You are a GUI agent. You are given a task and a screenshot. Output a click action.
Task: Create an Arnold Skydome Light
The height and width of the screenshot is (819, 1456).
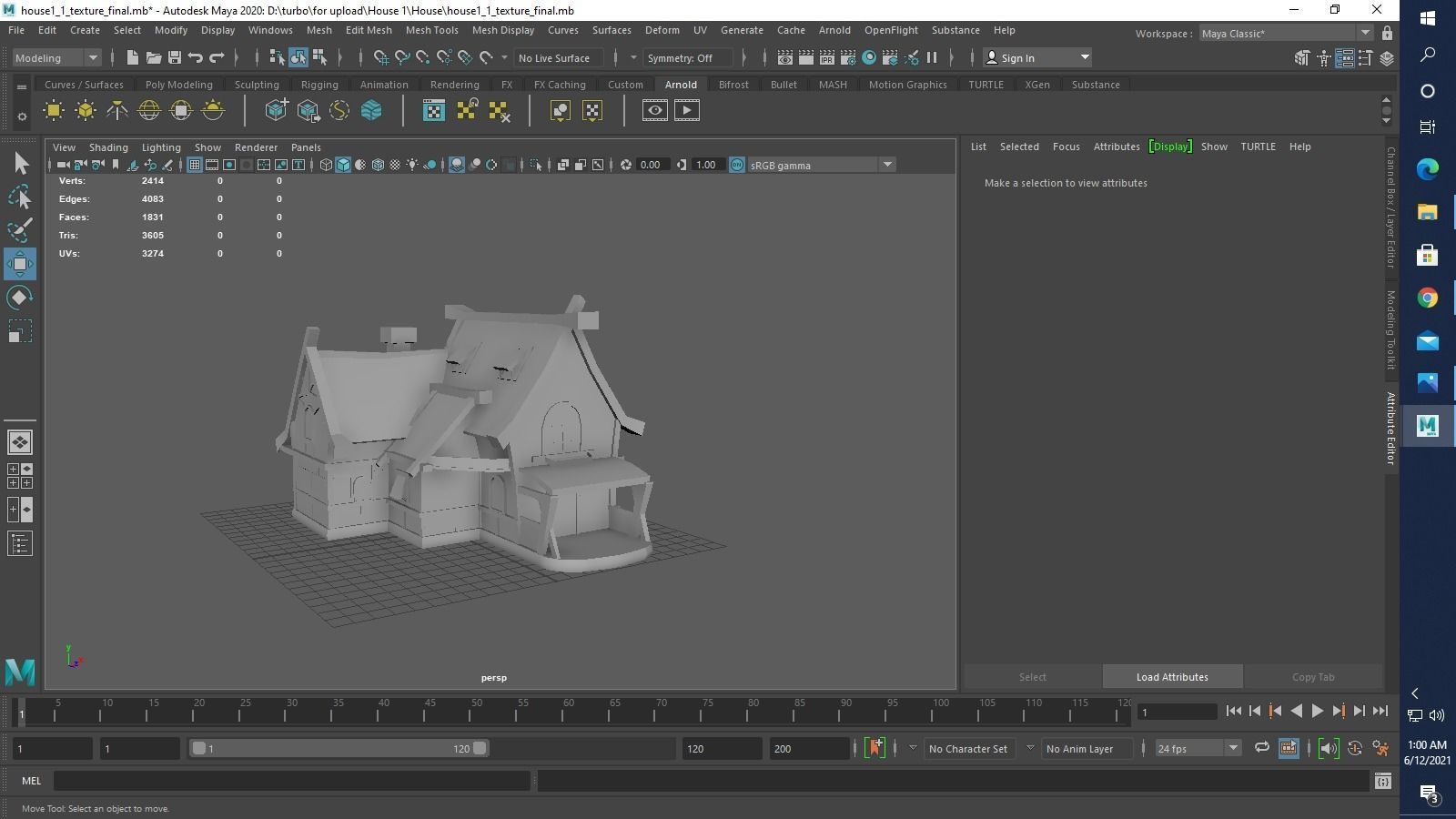pos(149,111)
